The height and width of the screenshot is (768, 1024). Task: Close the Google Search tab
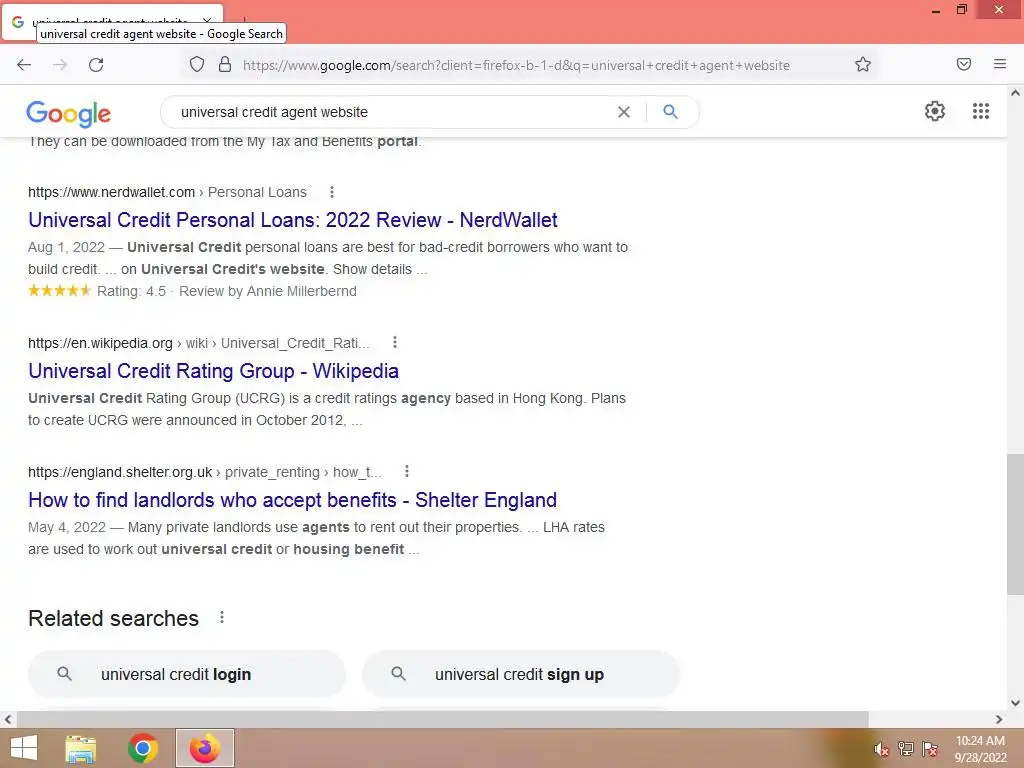(207, 21)
